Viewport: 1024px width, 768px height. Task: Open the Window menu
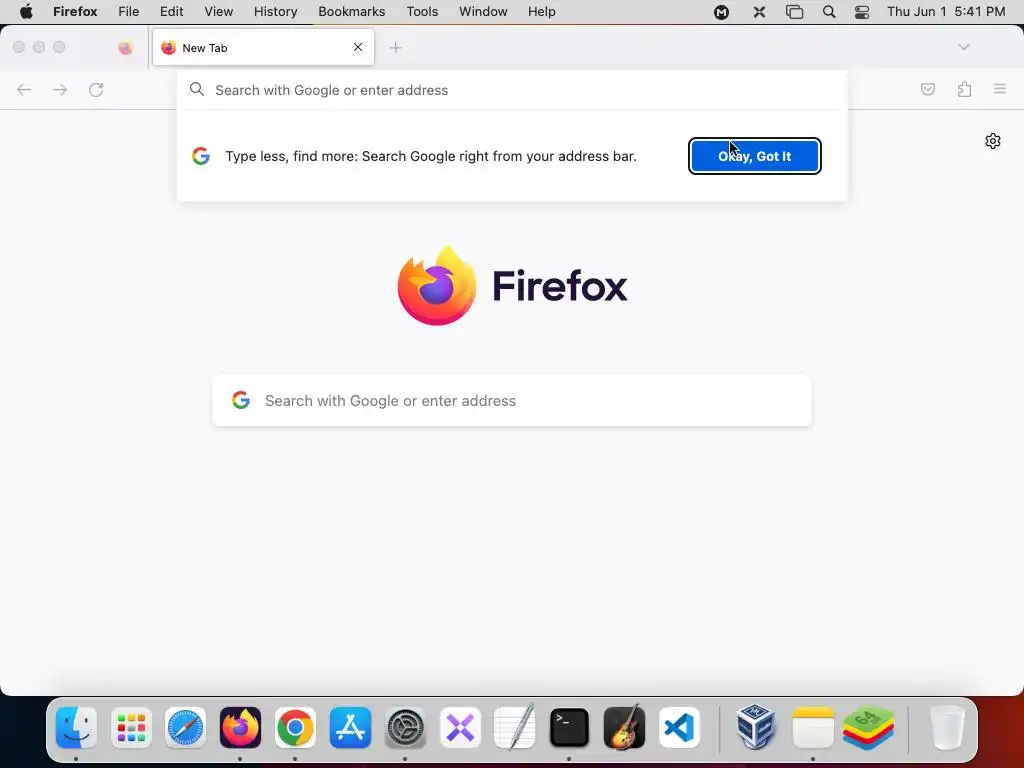click(483, 12)
